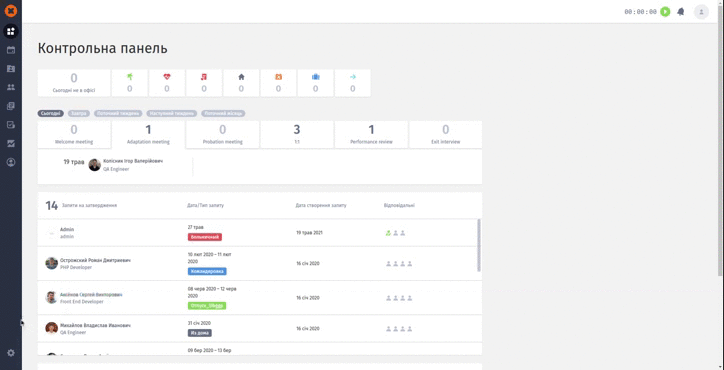Click the dark 'Из дома' request tag
Viewport: 724px width, 370px height.
click(x=199, y=333)
